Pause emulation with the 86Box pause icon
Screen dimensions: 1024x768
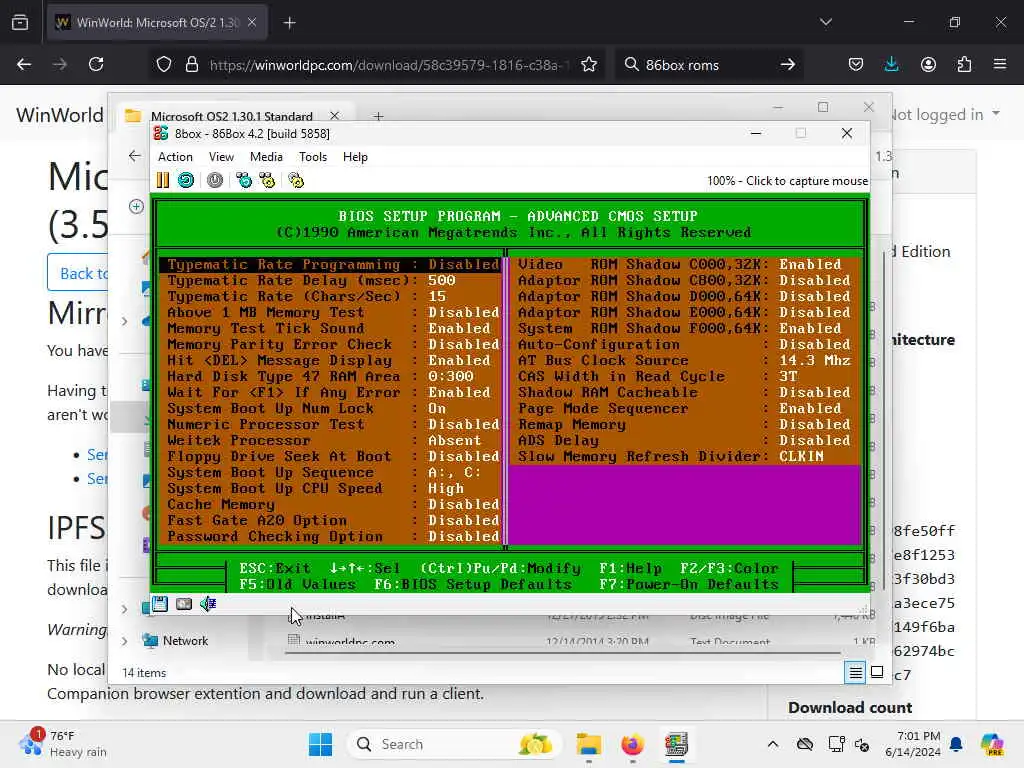coord(163,180)
